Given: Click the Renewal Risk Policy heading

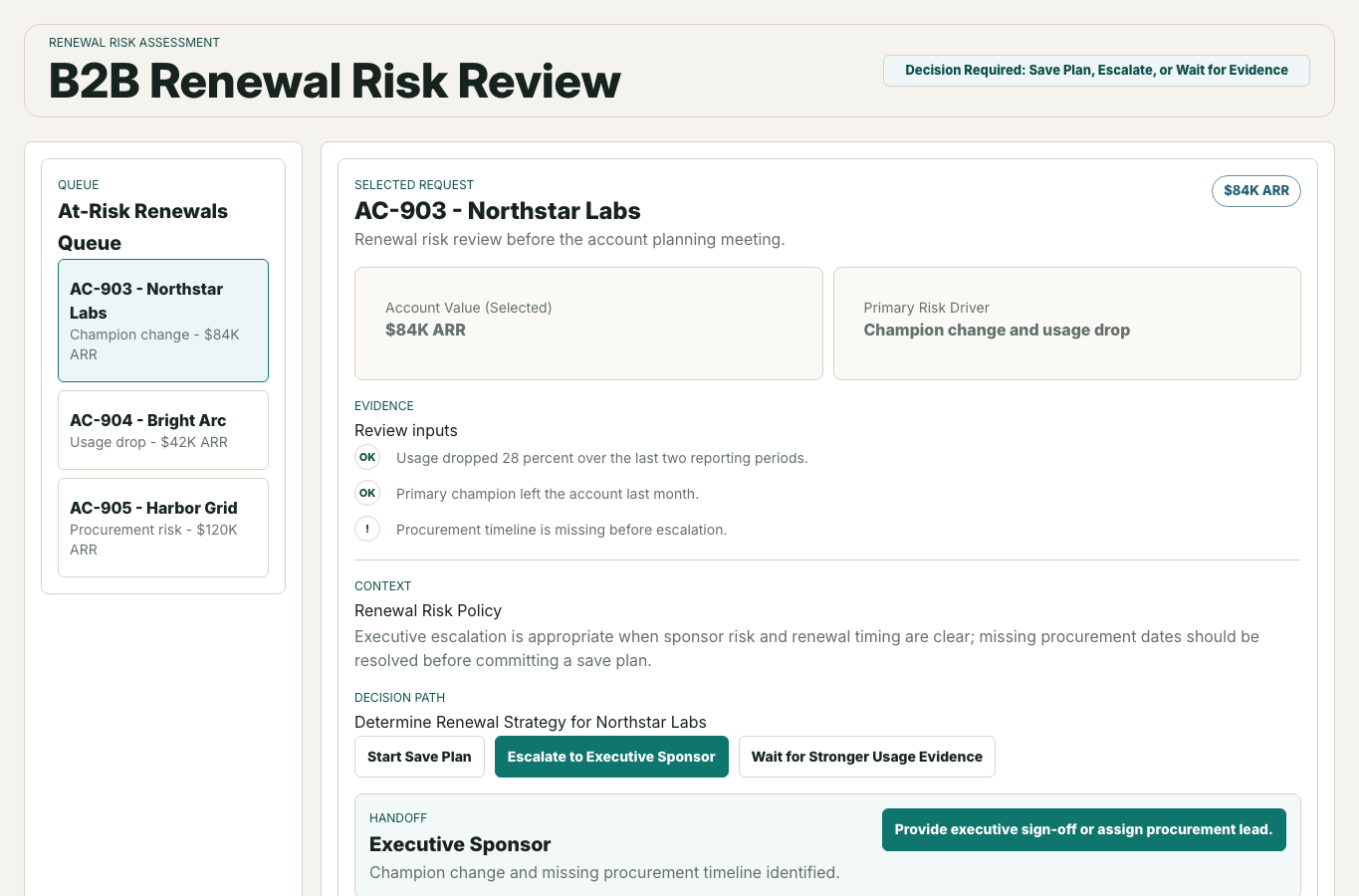Looking at the screenshot, I should (x=428, y=610).
